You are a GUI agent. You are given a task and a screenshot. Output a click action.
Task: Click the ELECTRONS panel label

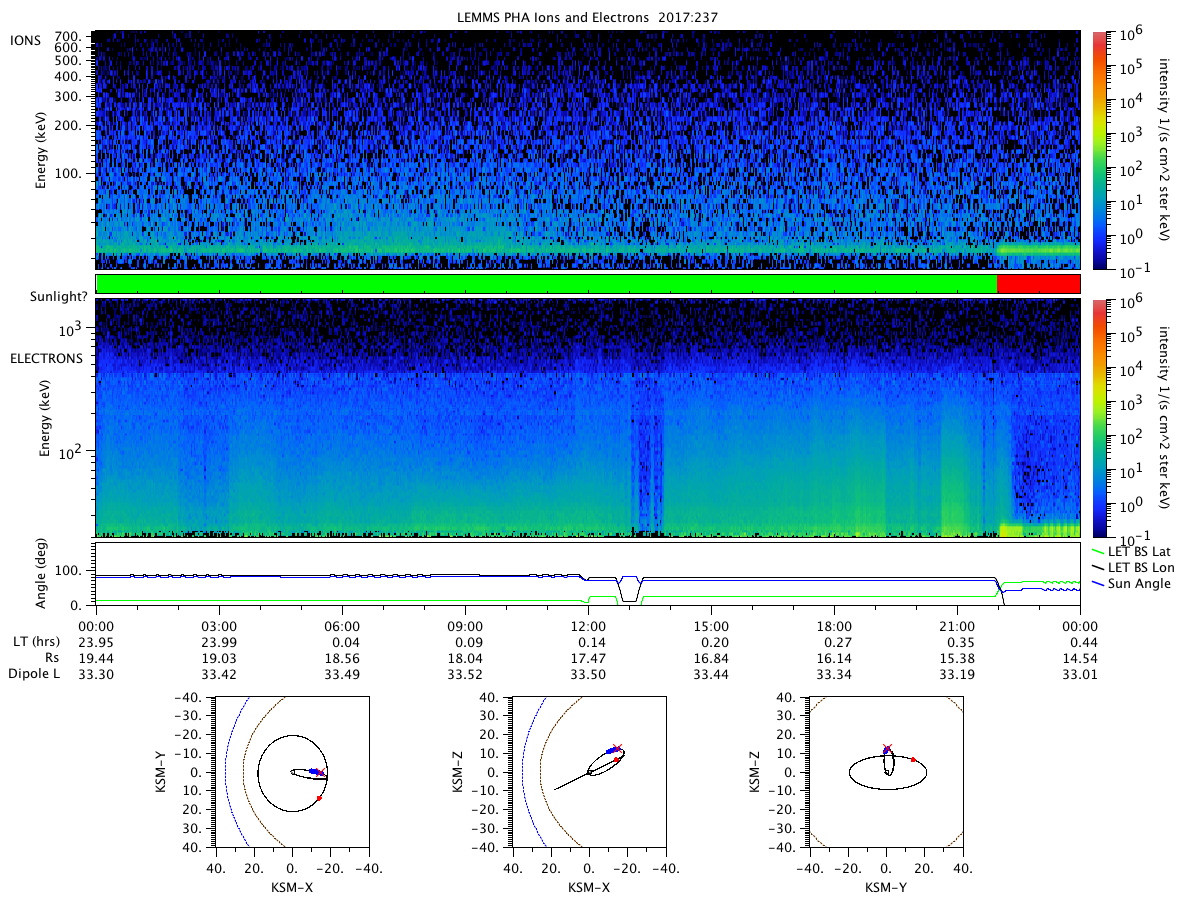coord(47,357)
